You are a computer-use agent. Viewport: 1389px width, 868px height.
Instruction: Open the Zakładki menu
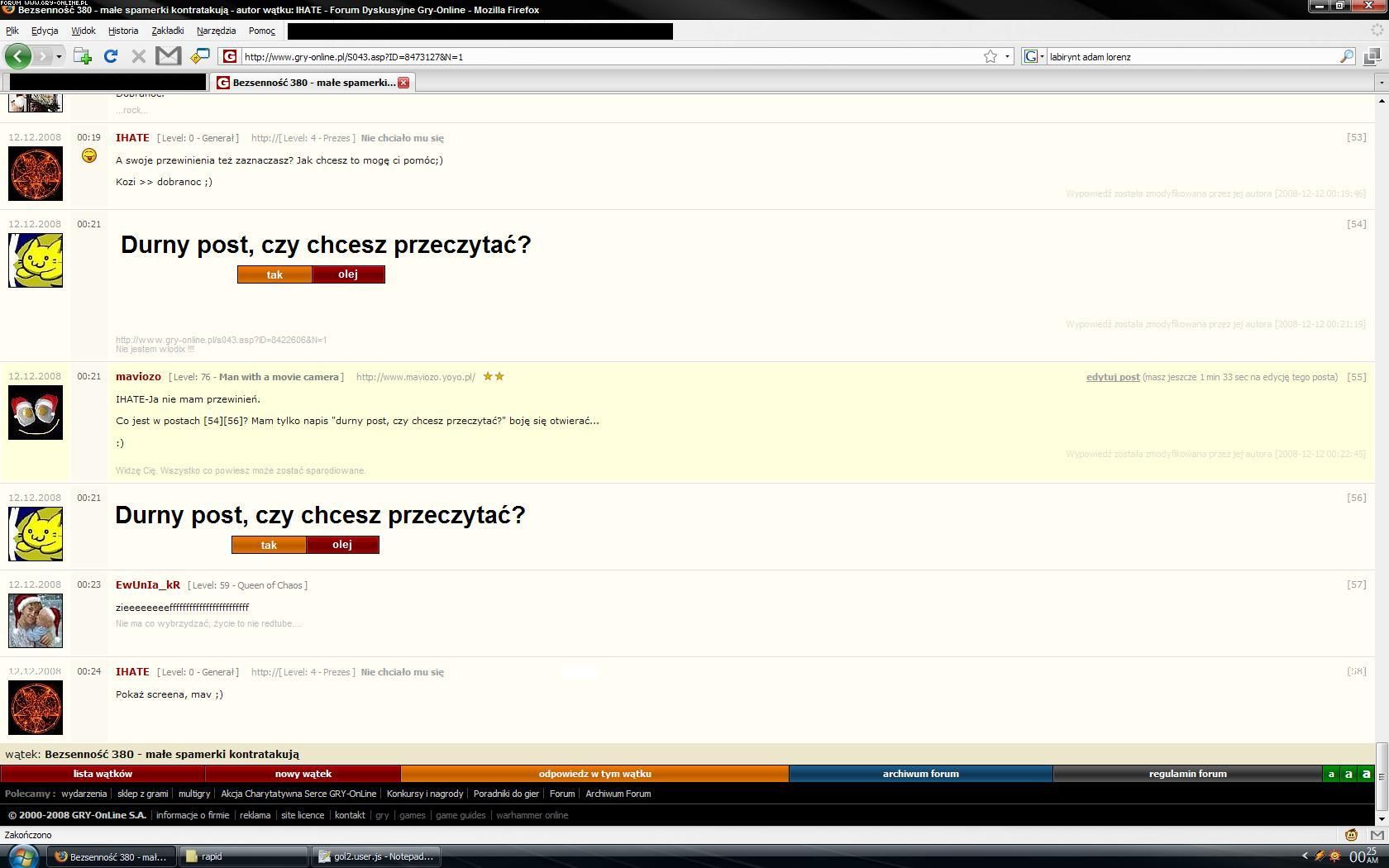tap(168, 31)
